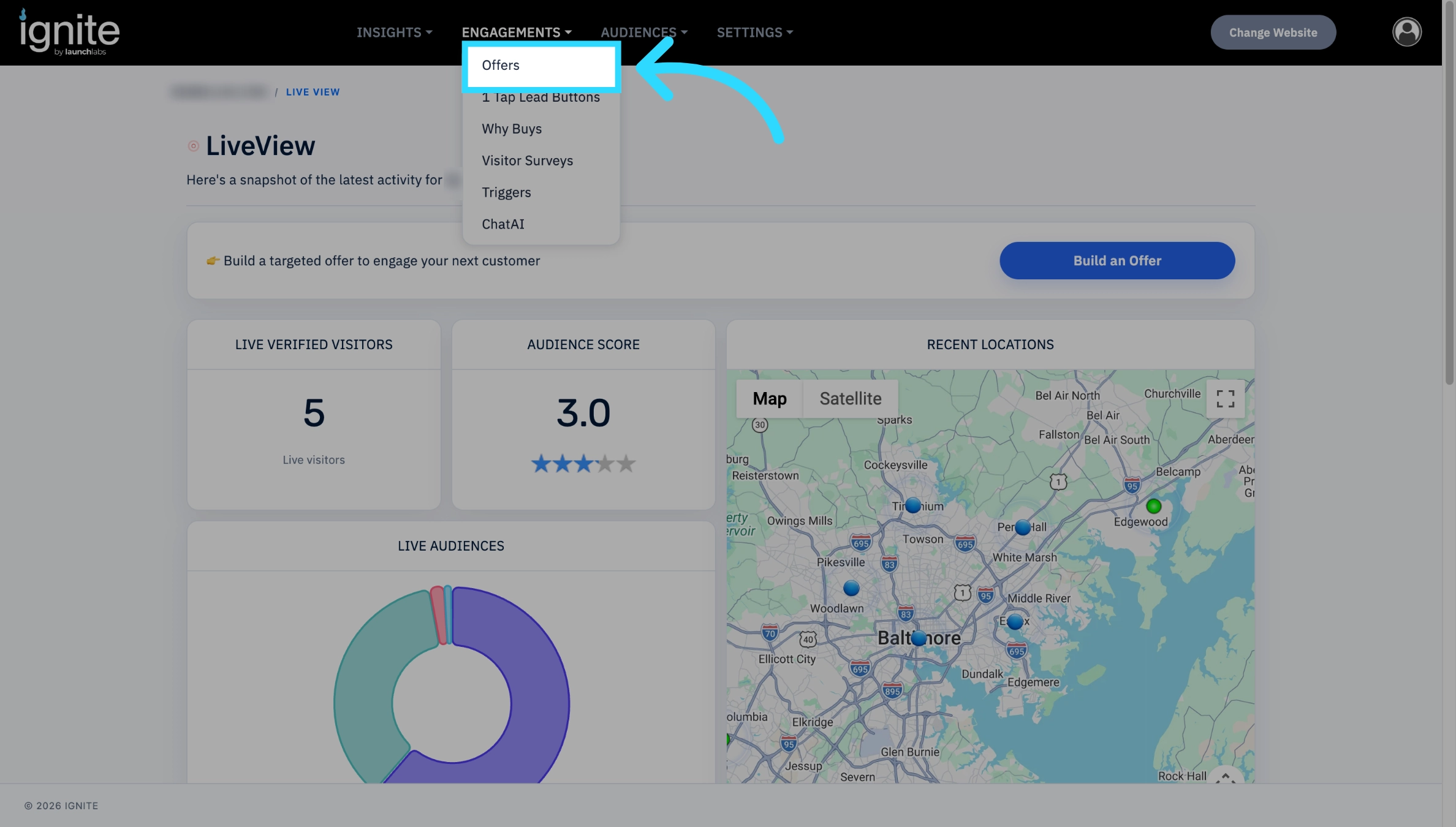This screenshot has height=827, width=1456.
Task: Click the Build an Offer button
Action: pyautogui.click(x=1117, y=261)
